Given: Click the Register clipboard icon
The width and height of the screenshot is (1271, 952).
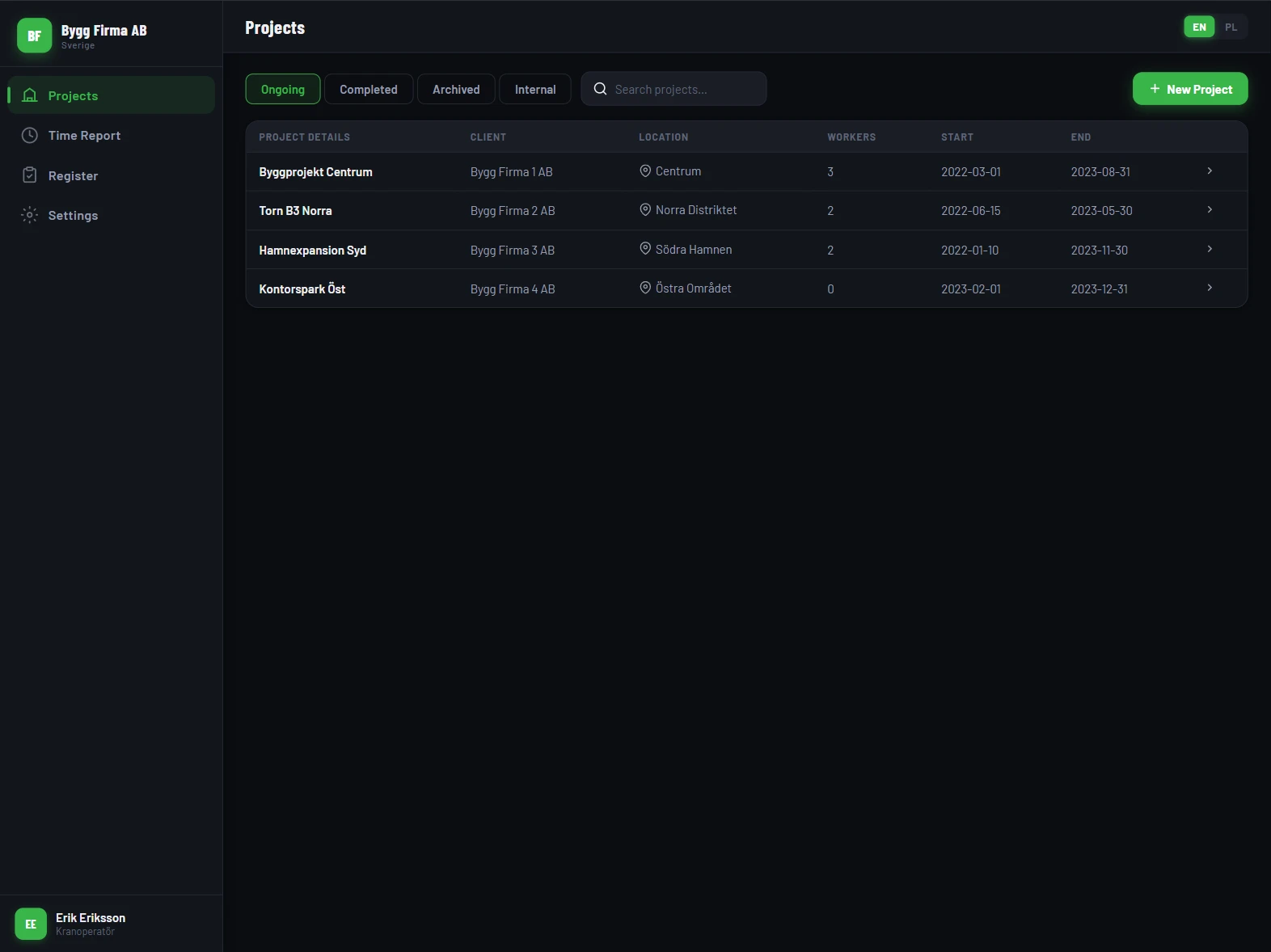Looking at the screenshot, I should [x=30, y=175].
